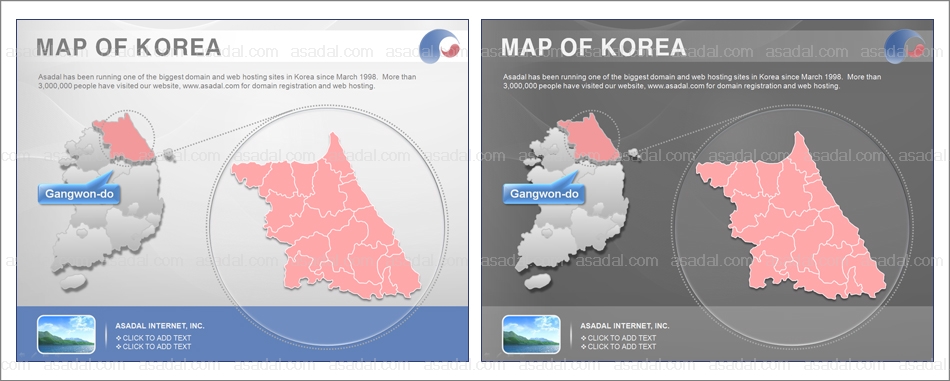Screen dimensions: 950x381
Task: Click the landscape photo thumbnail on dark slide
Action: coord(531,334)
